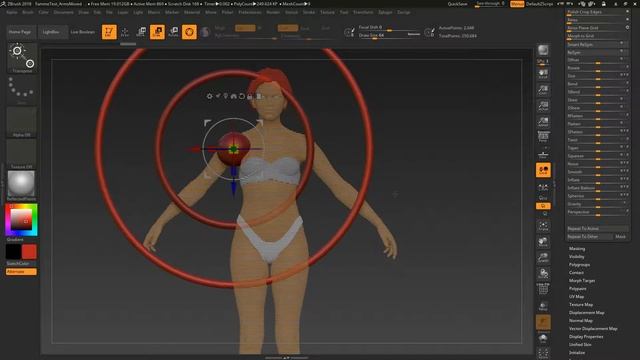This screenshot has width=640, height=360.
Task: Toggle the orange Gizmo 3D circle icon
Action: [x=189, y=32]
